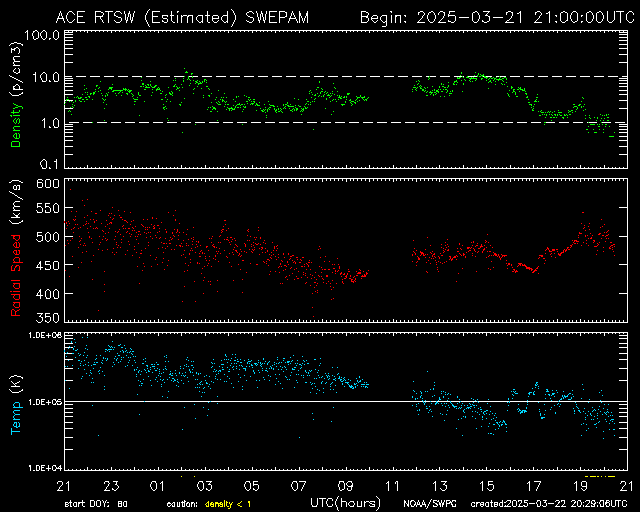Click the 400 speed tick label
Screen dimensions: 640x512
(x=48, y=294)
